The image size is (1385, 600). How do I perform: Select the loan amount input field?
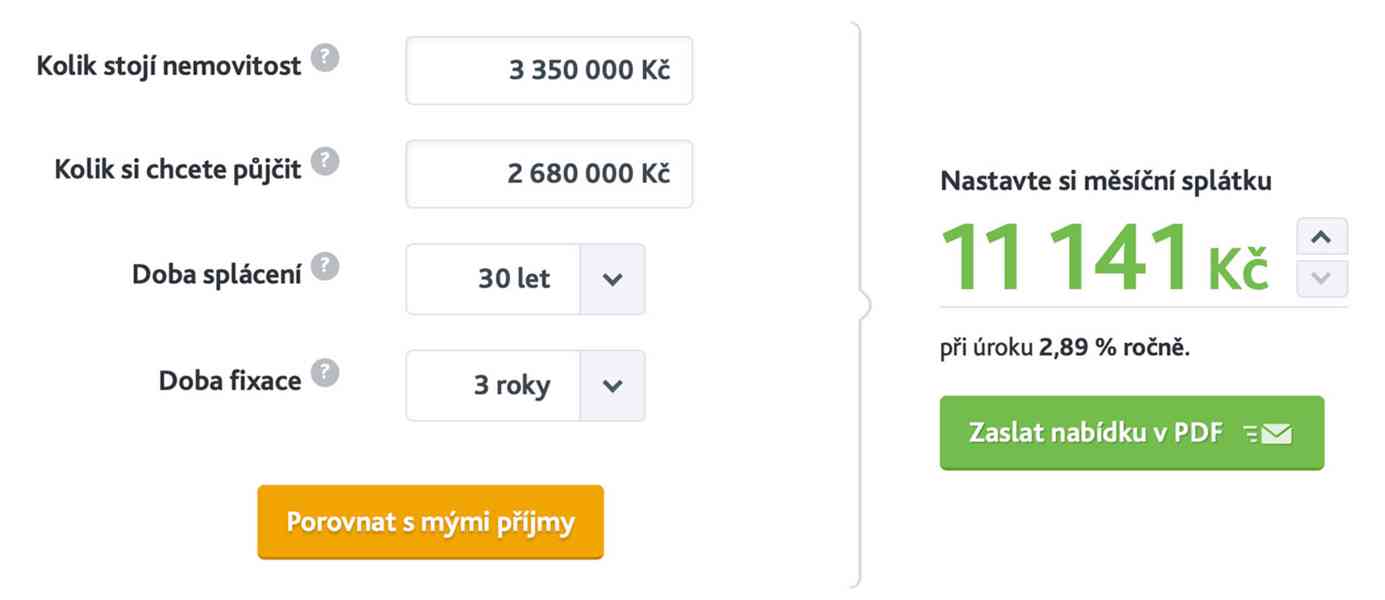(x=549, y=172)
